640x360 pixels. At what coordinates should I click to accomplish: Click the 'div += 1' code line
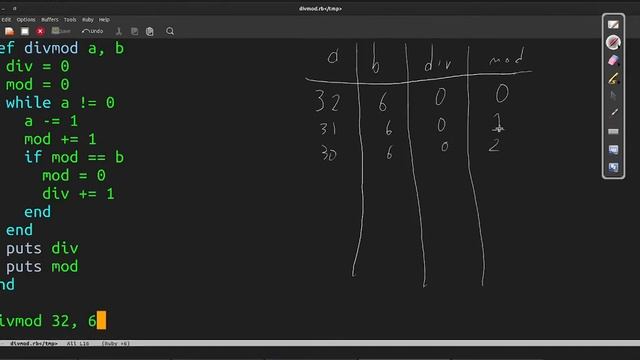click(x=78, y=193)
